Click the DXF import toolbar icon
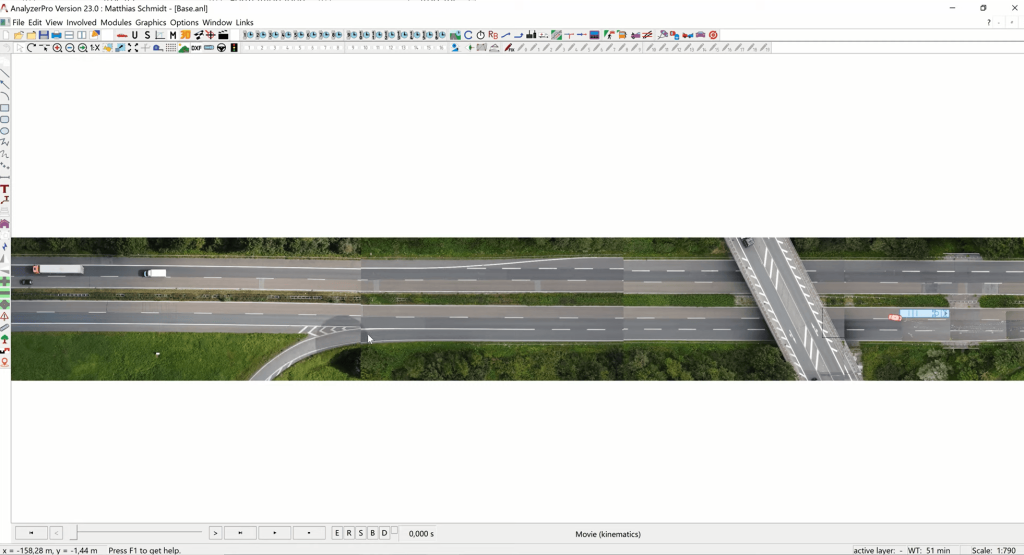Image resolution: width=1024 pixels, height=555 pixels. [x=196, y=48]
